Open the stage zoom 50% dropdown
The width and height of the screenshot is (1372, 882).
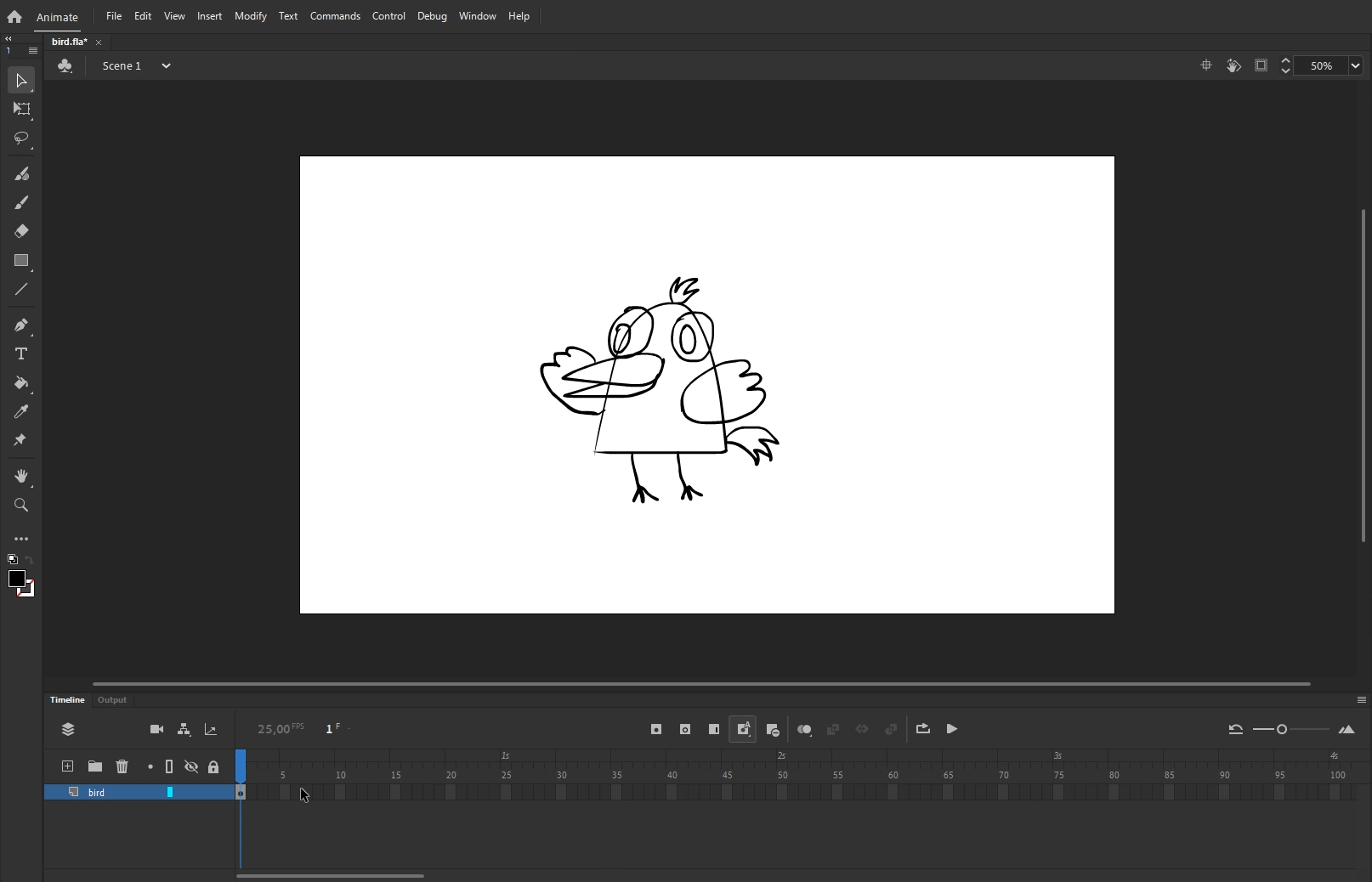pyautogui.click(x=1355, y=65)
